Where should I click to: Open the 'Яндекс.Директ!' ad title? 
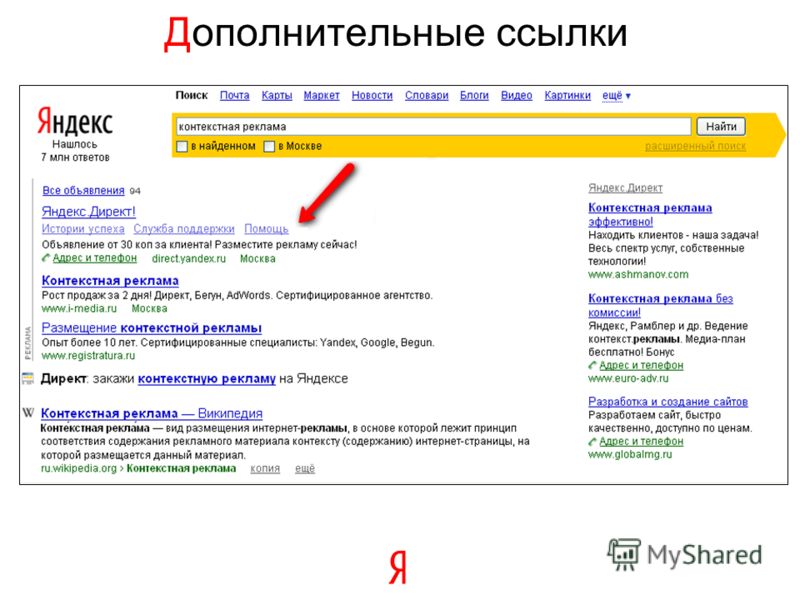tap(89, 211)
